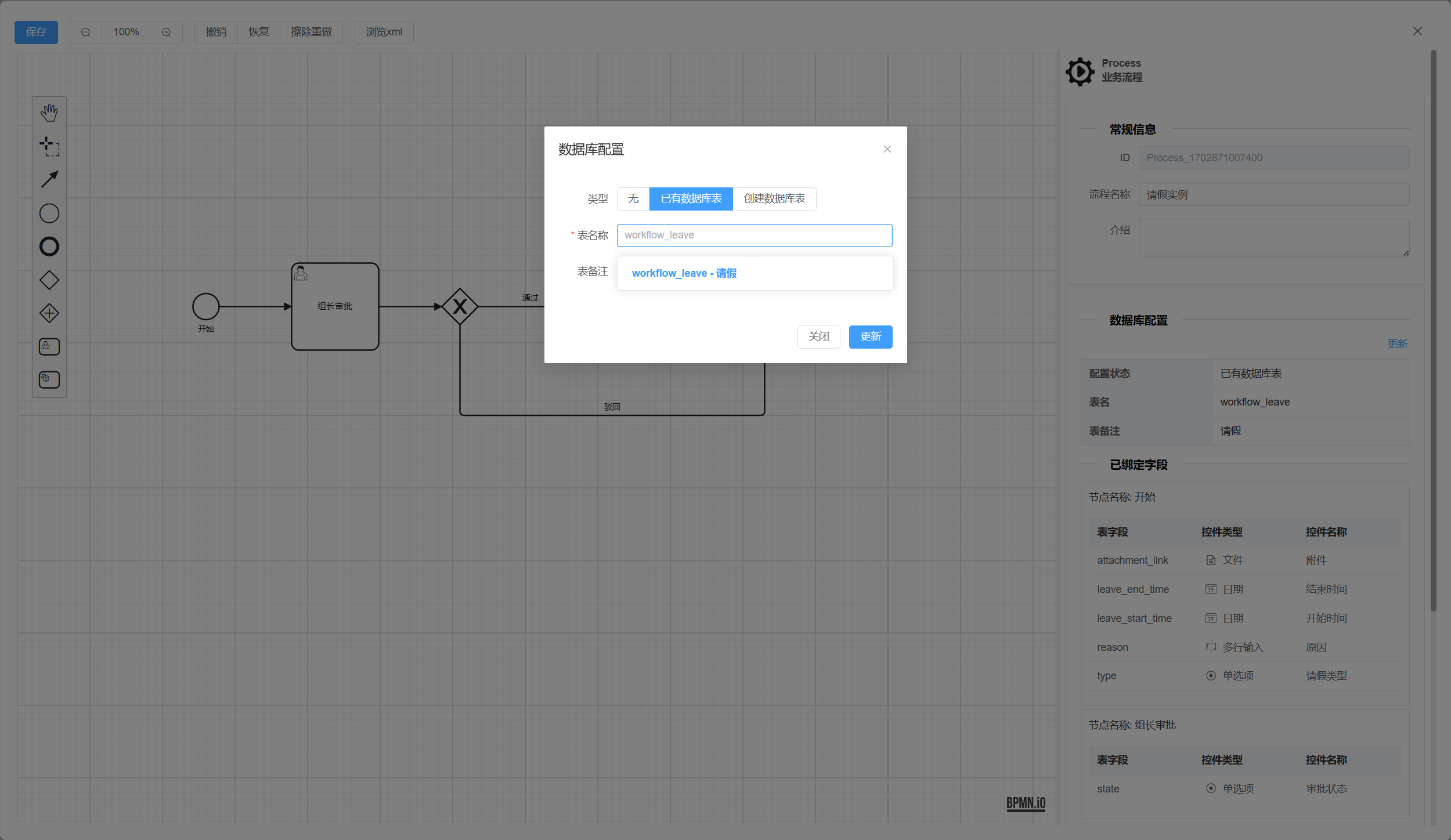This screenshot has width=1451, height=840.
Task: Zoom out with the minus magnifier
Action: 86,32
